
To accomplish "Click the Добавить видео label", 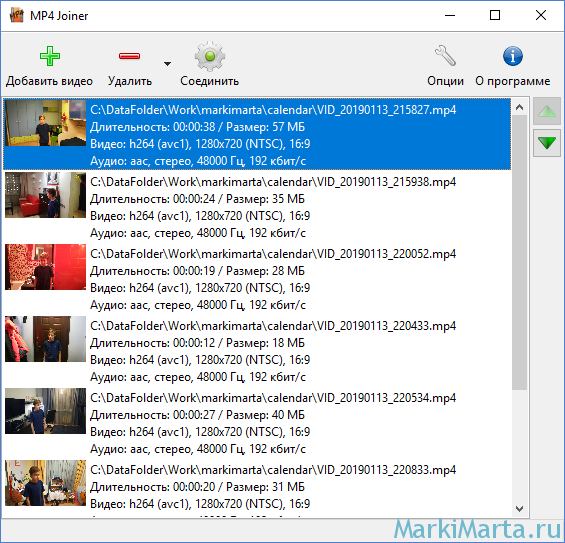I will point(49,81).
